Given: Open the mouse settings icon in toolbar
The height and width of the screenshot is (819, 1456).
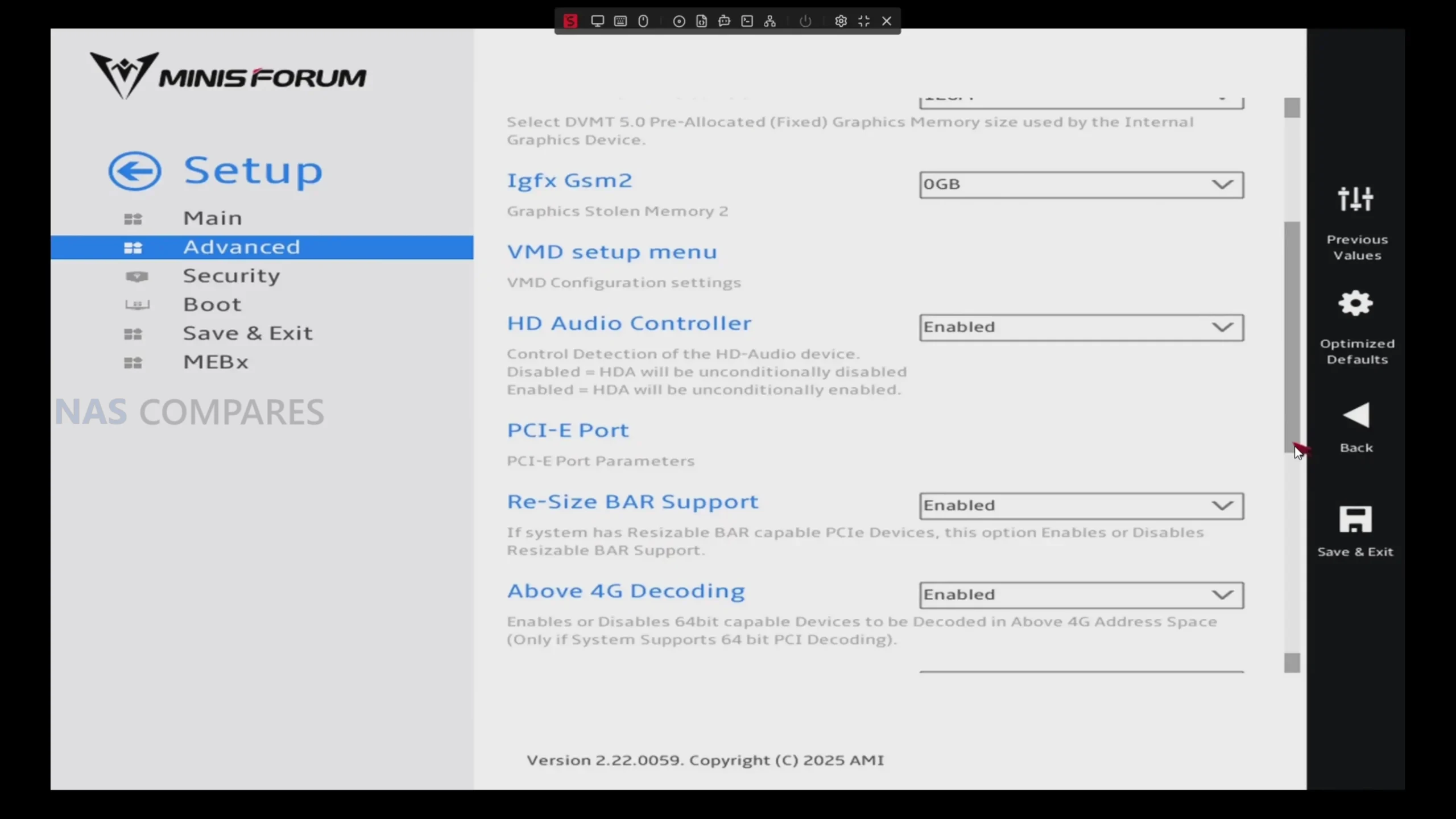Looking at the screenshot, I should 643,21.
